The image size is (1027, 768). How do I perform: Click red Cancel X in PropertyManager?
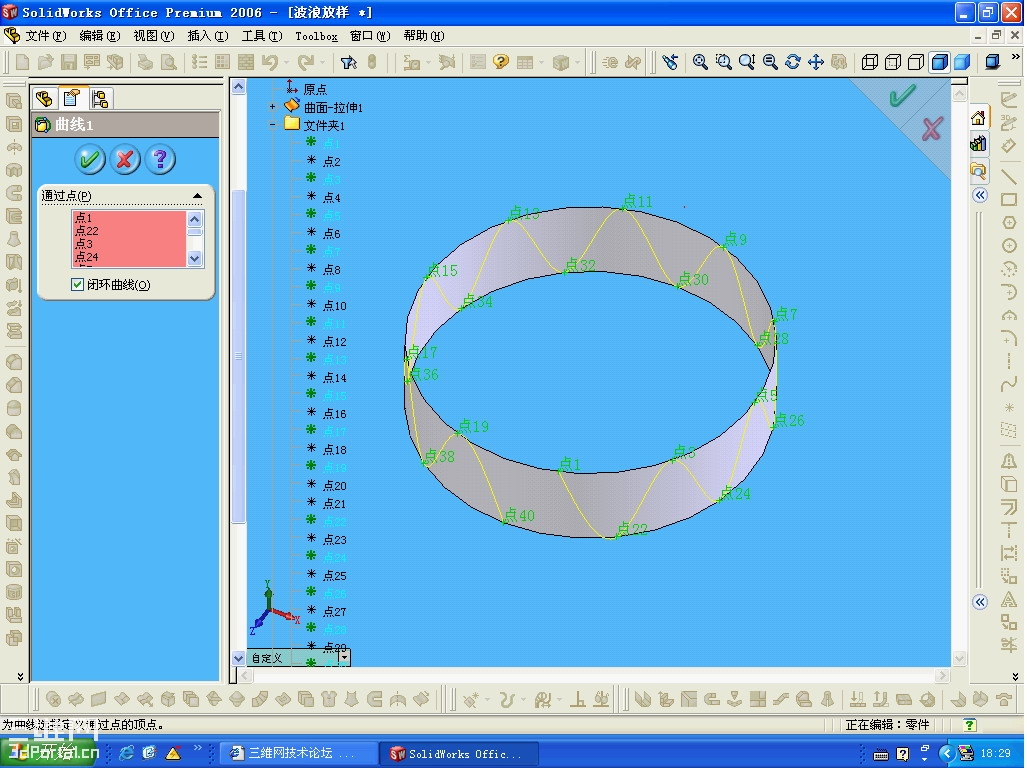pos(125,159)
